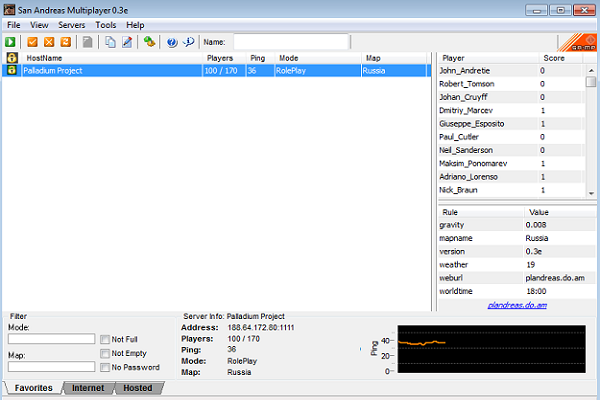
Task: Sort servers by Mode column header
Action: coord(318,58)
